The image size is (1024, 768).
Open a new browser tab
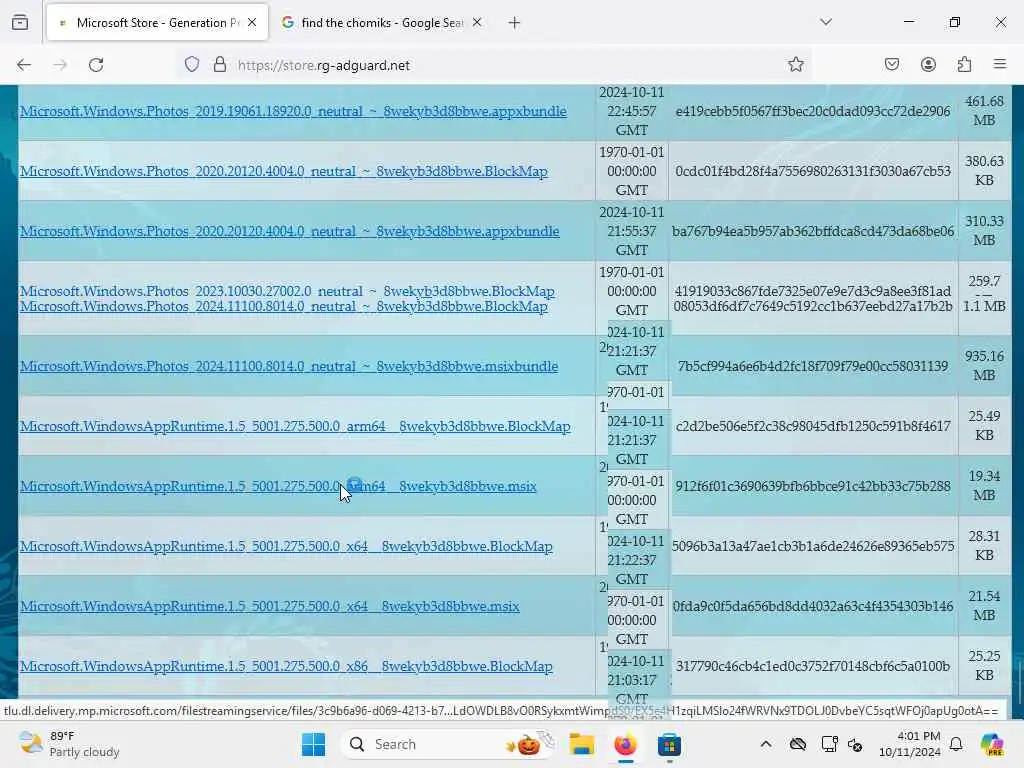[x=515, y=23]
